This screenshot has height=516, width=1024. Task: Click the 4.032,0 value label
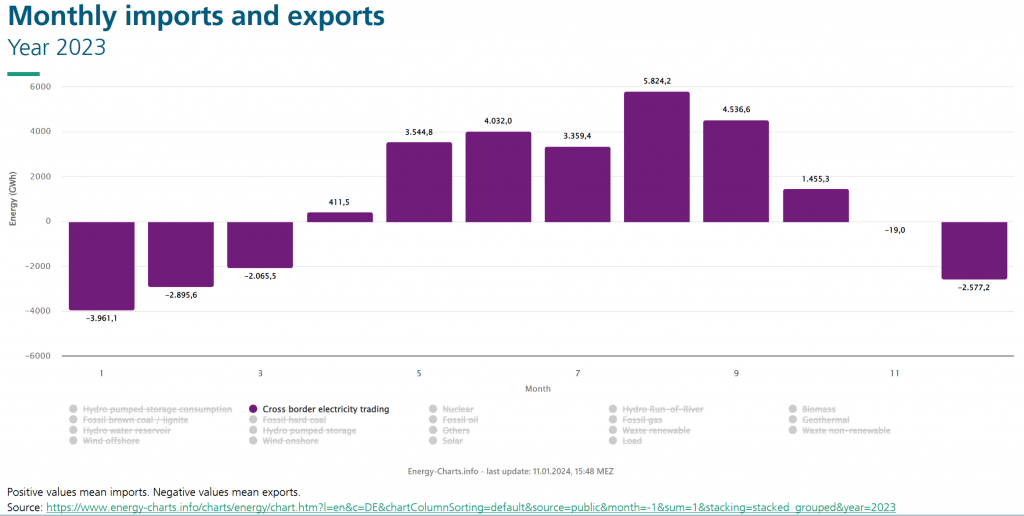(x=498, y=121)
